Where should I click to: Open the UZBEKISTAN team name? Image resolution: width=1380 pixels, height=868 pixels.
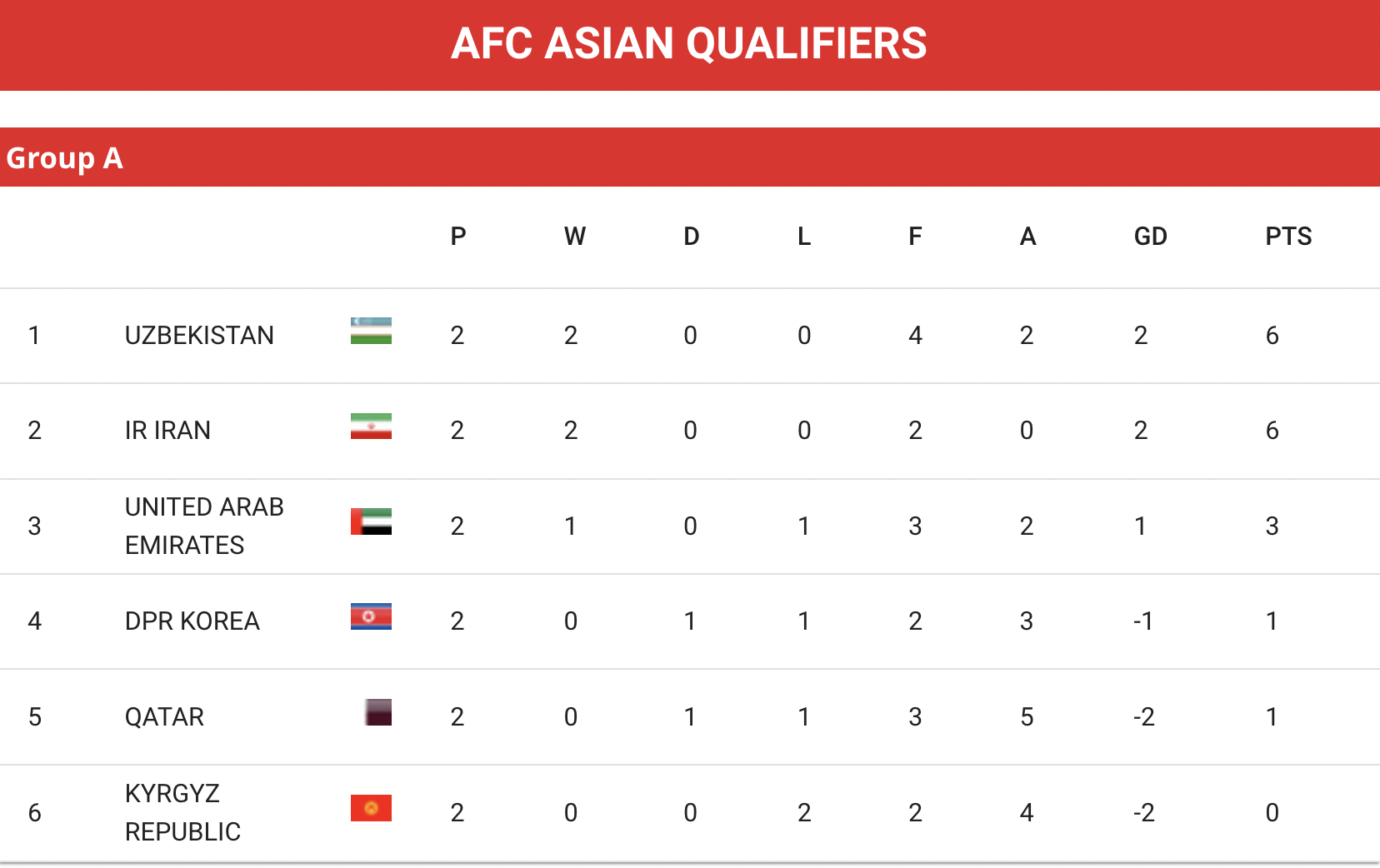click(199, 335)
